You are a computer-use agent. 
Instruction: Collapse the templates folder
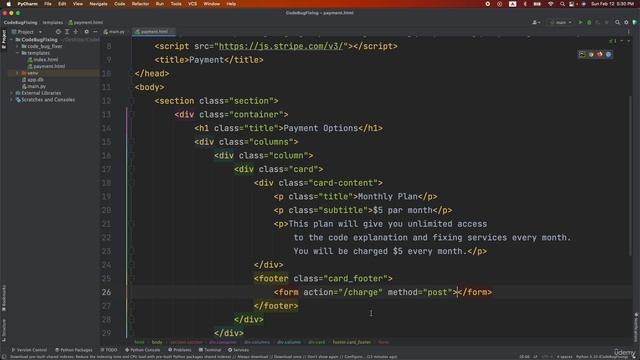pos(18,53)
